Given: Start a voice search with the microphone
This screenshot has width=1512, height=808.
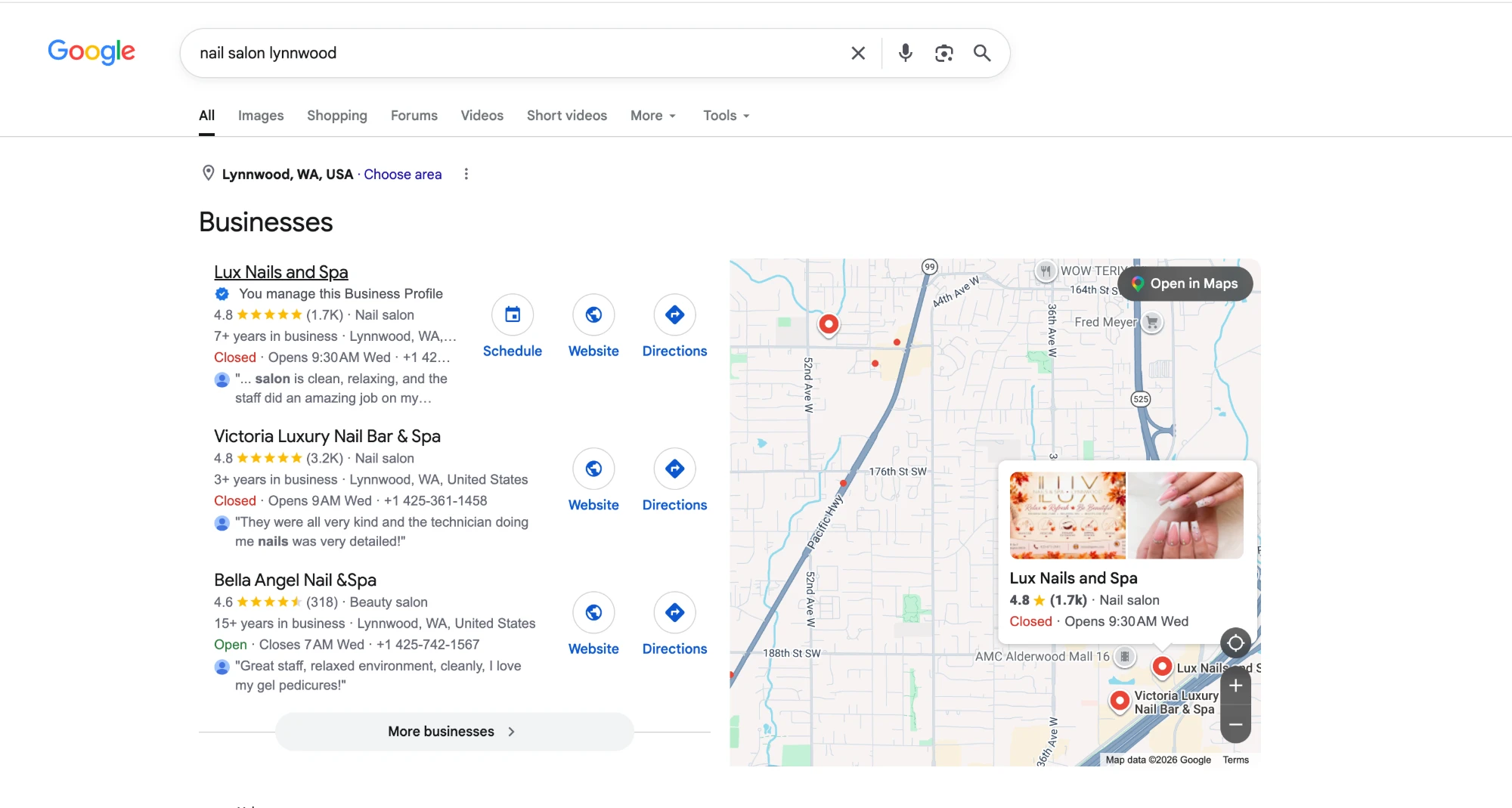Looking at the screenshot, I should [905, 53].
